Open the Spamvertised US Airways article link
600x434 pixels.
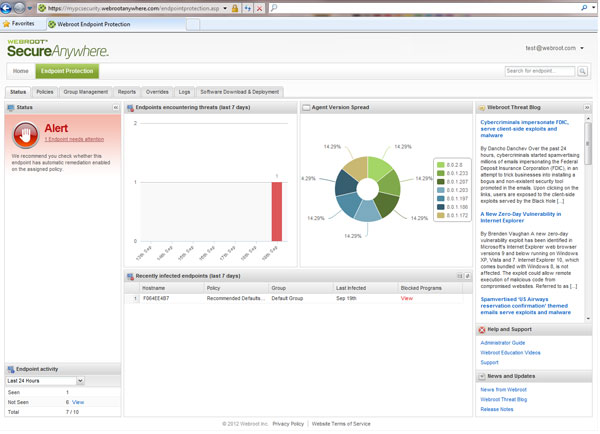525,306
